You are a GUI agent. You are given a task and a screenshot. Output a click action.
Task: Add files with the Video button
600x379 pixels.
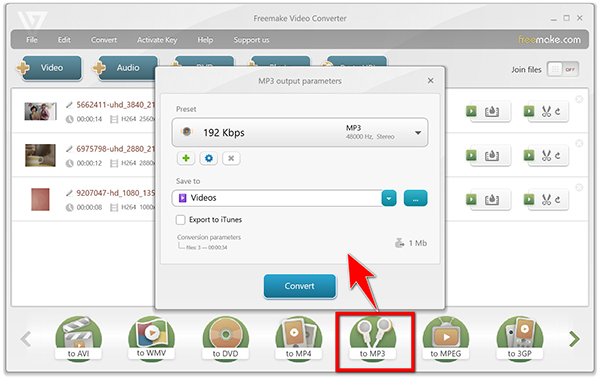click(x=49, y=68)
